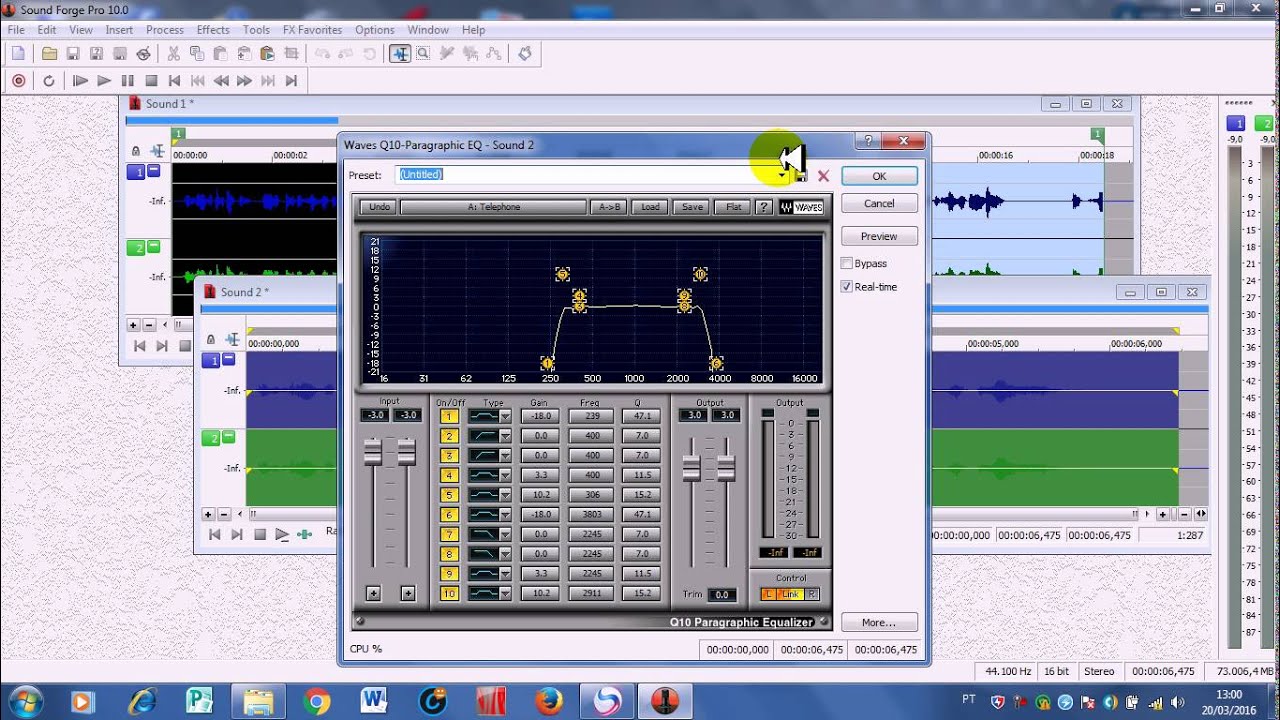This screenshot has height=720, width=1280.
Task: Click Stop in the main transport bar
Action: point(151,81)
